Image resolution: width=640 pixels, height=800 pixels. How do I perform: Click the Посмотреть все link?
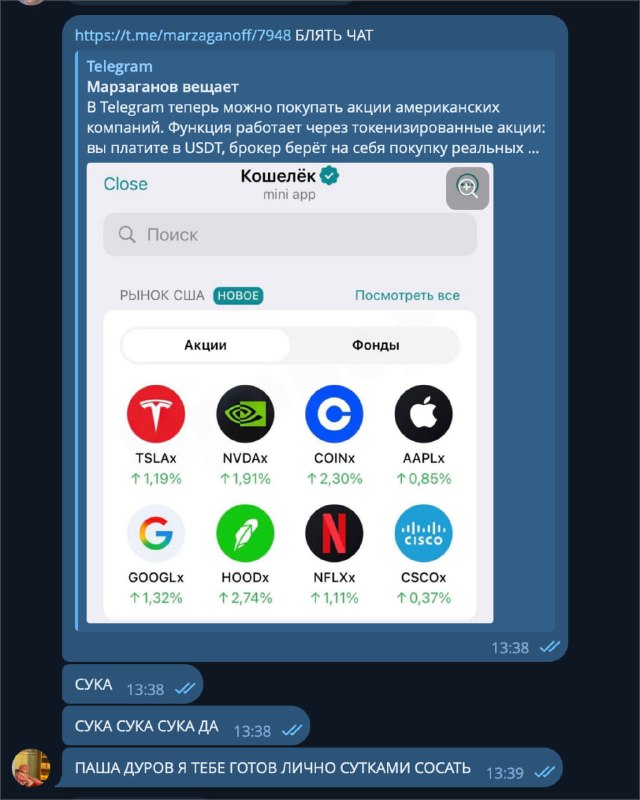click(407, 295)
